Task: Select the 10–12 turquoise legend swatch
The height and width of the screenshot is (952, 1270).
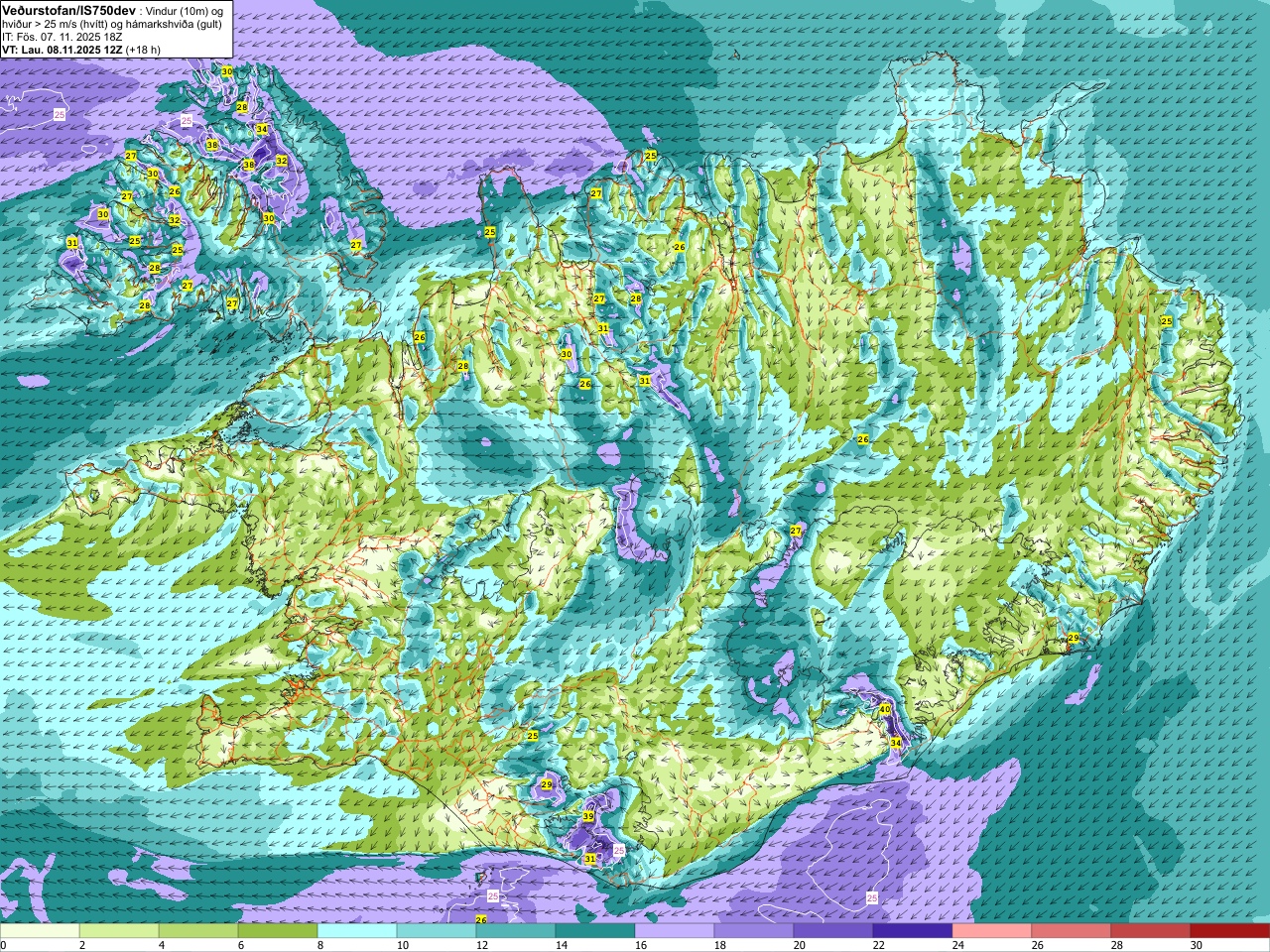Action: (x=437, y=931)
